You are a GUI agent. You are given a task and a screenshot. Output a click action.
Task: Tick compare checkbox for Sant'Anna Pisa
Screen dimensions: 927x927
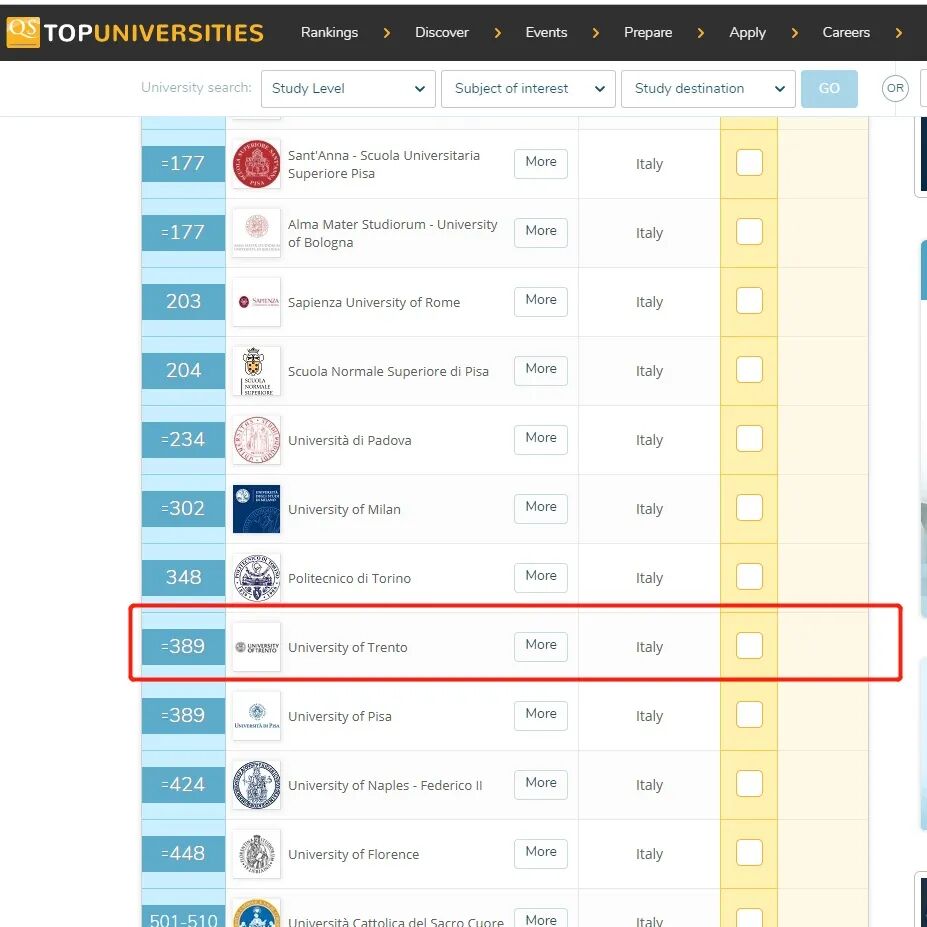[x=749, y=163]
